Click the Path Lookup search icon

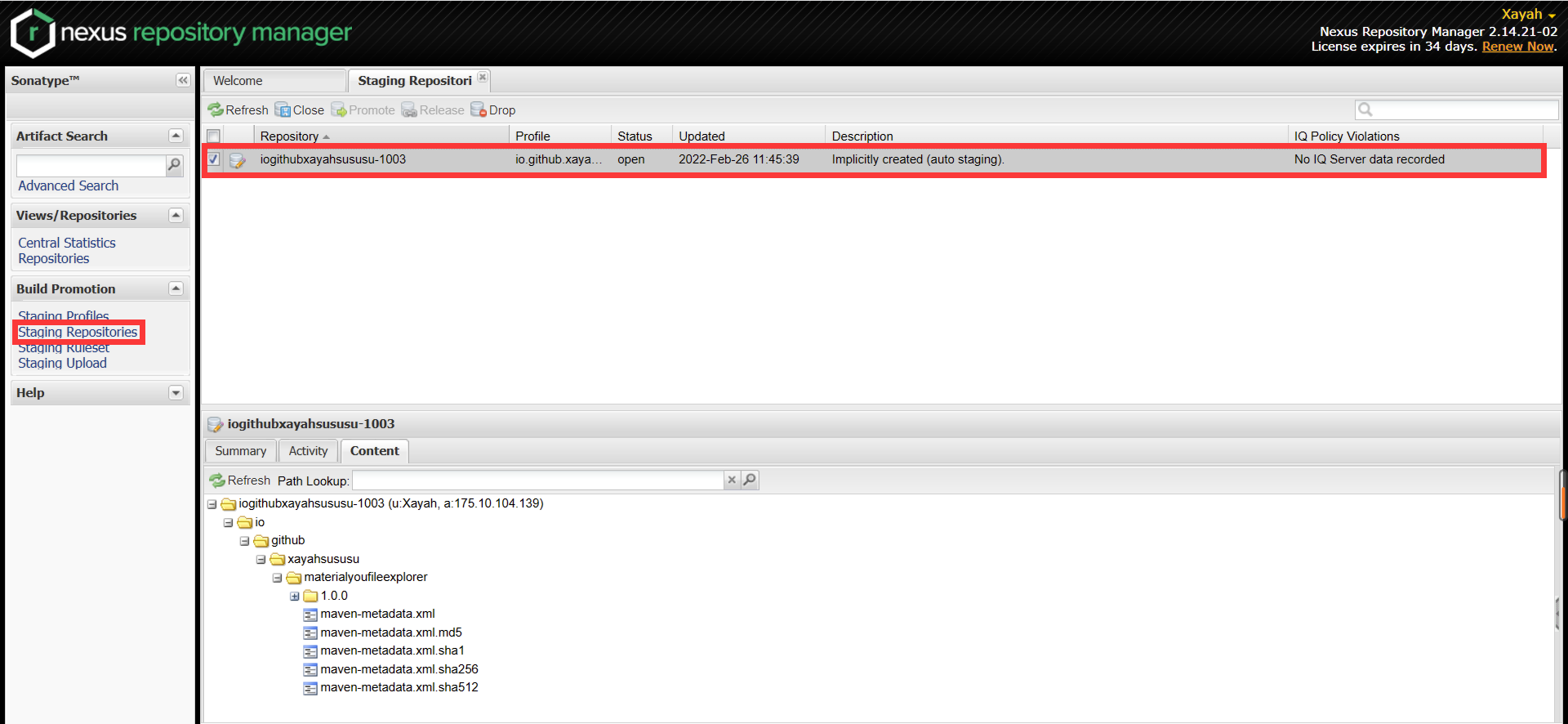(x=750, y=480)
